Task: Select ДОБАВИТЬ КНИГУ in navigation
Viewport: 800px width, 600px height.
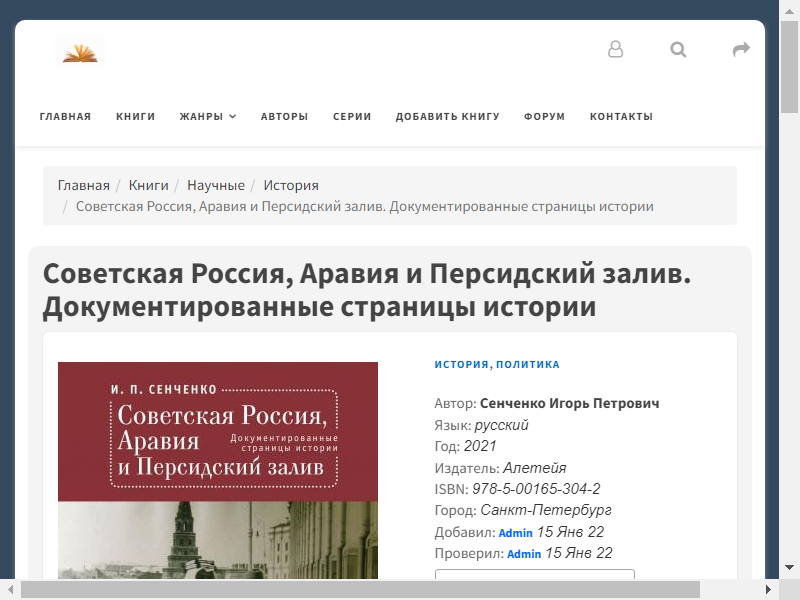Action: [447, 116]
